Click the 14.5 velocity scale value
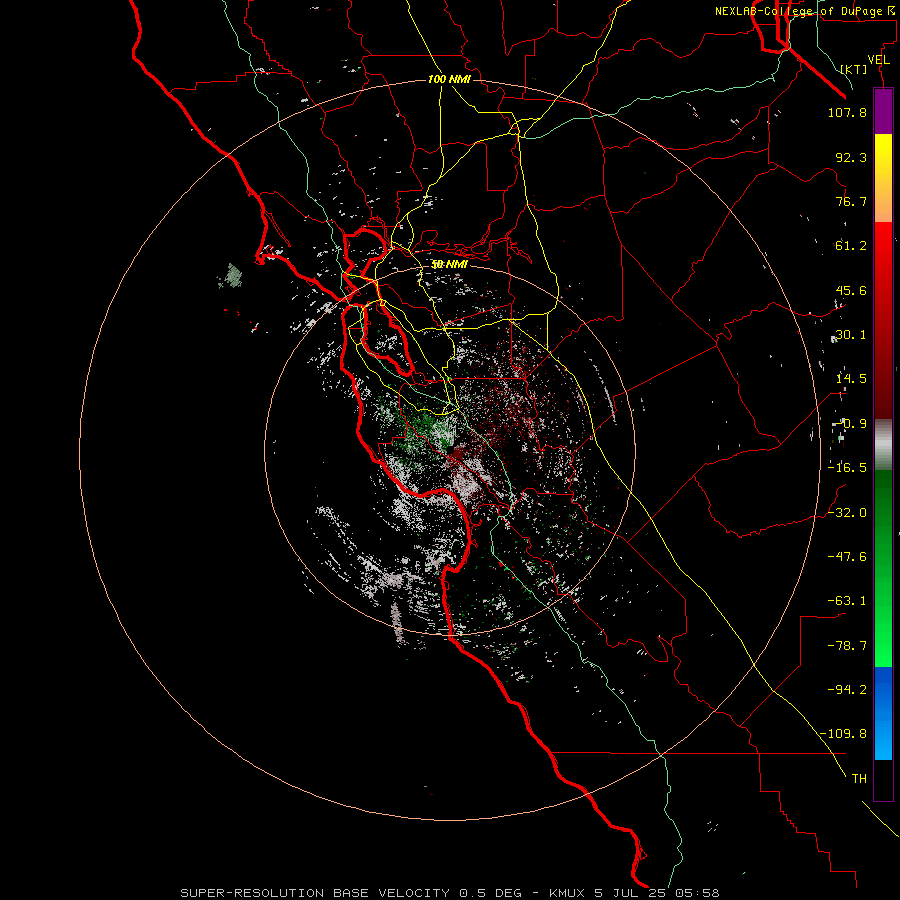 [851, 379]
